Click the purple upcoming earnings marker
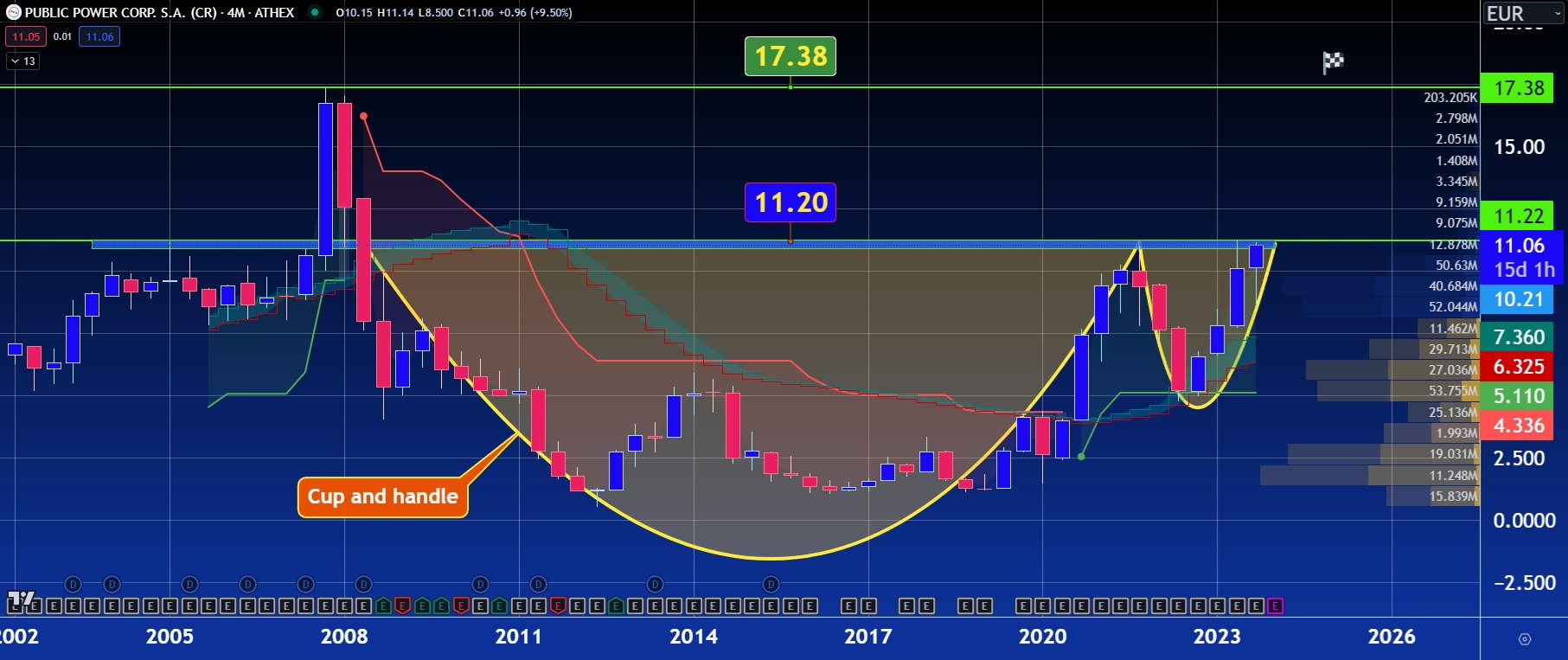This screenshot has width=1568, height=660. coord(1275,606)
